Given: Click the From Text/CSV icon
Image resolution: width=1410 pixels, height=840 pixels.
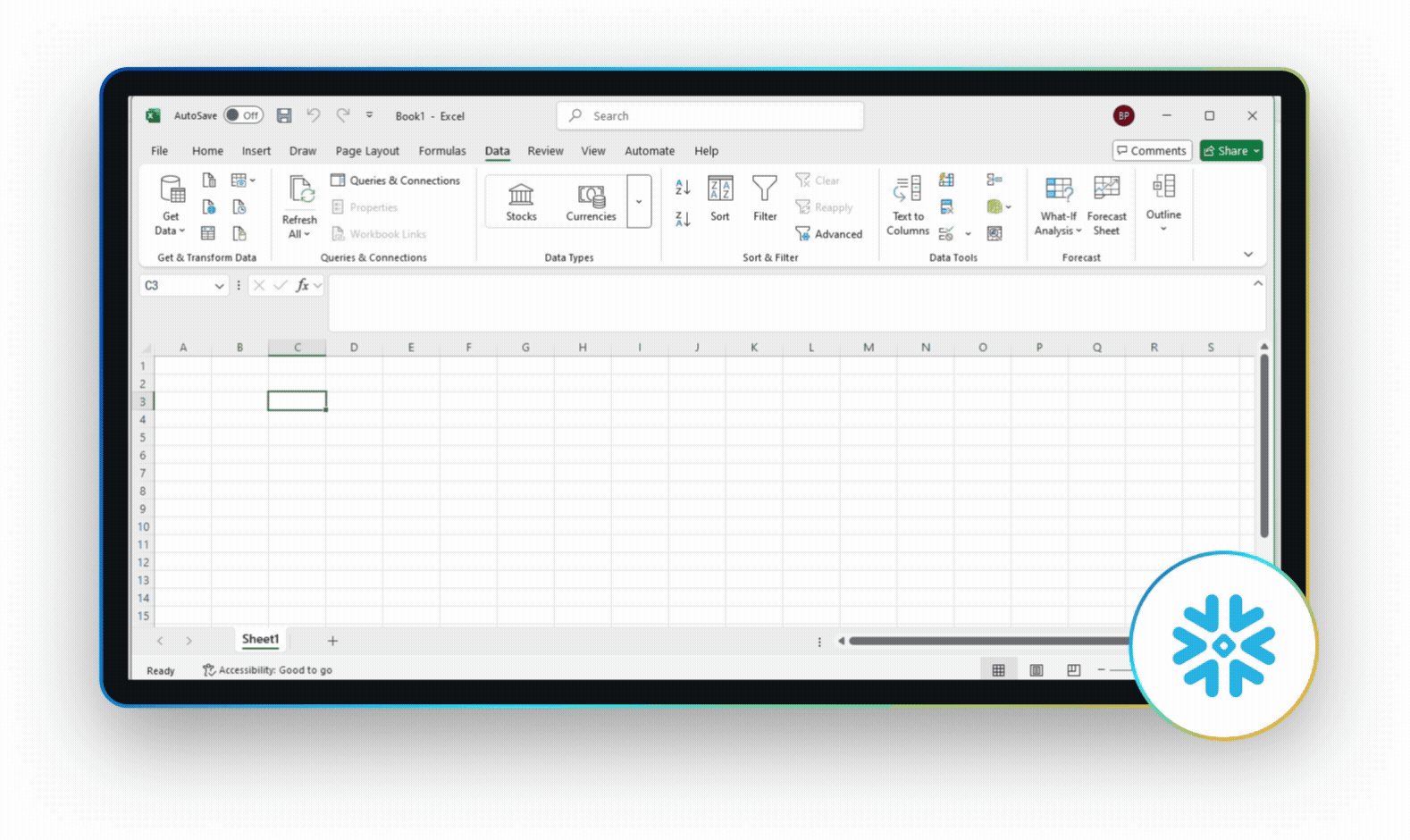Looking at the screenshot, I should [208, 181].
